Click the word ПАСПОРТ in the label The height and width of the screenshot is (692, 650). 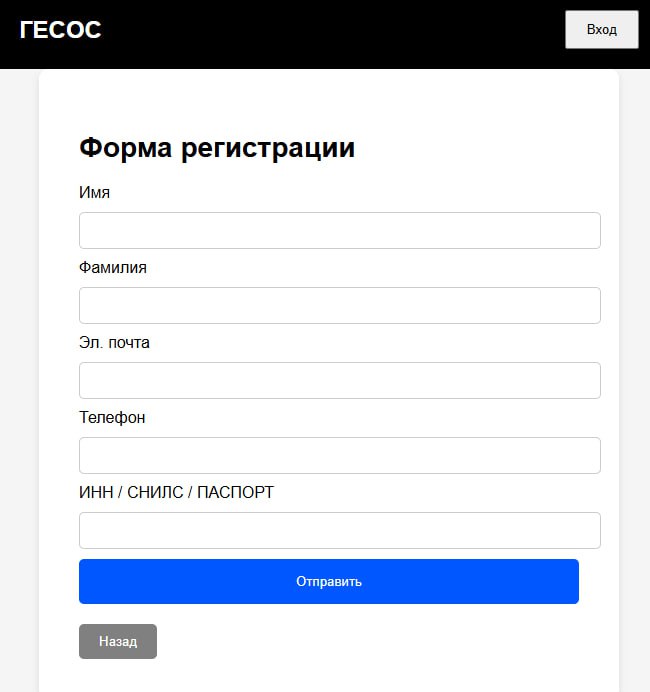[x=235, y=492]
